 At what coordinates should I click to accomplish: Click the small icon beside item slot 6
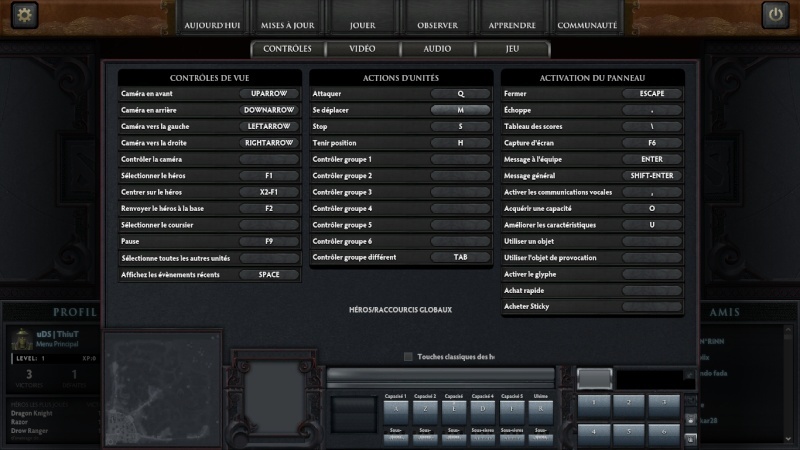tap(691, 439)
